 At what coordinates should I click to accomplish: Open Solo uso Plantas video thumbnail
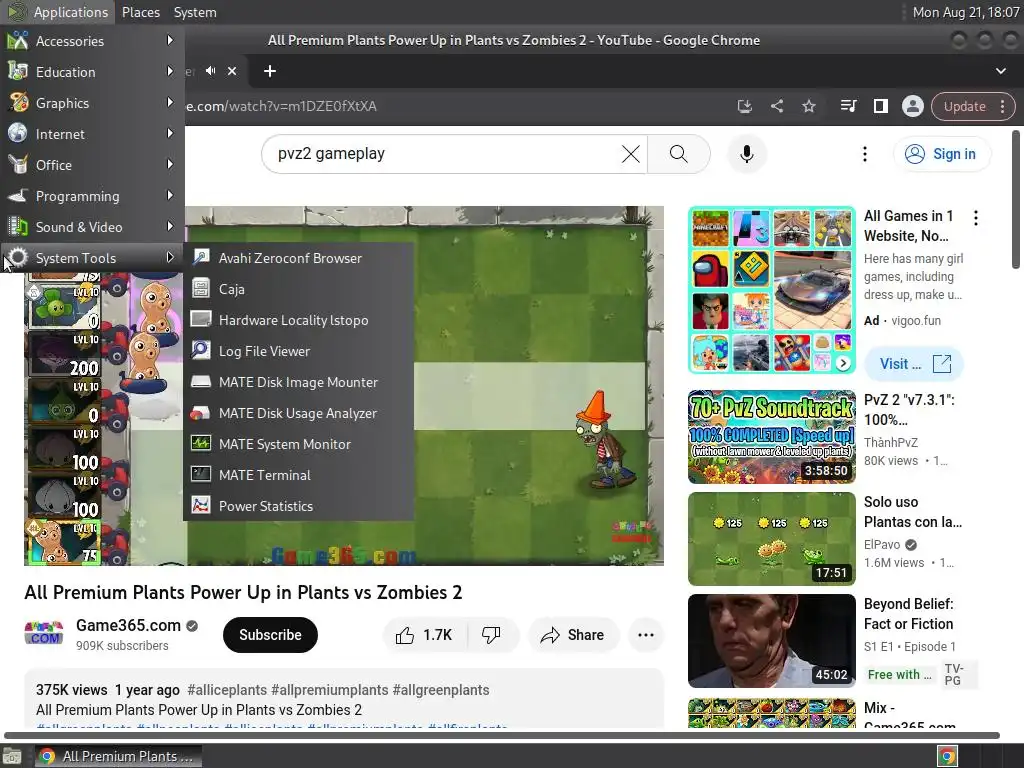click(x=771, y=539)
